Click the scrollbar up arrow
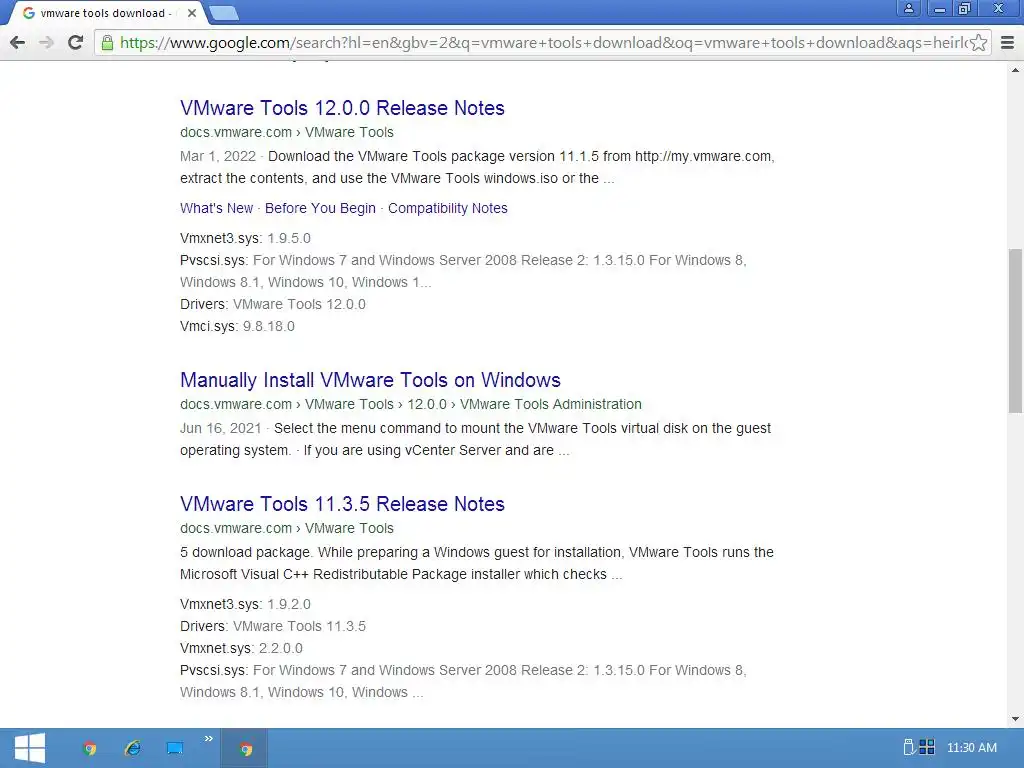Image resolution: width=1024 pixels, height=768 pixels. point(1015,70)
